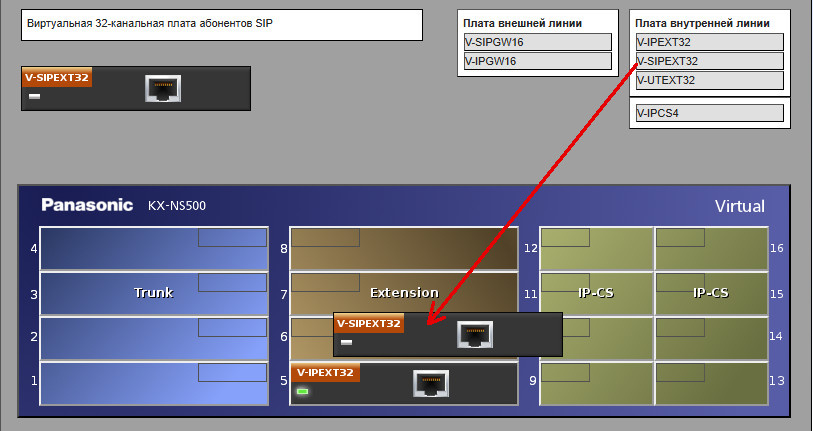Click V-SIPEXT32 label on preview card
Image resolution: width=813 pixels, height=431 pixels.
[x=57, y=77]
